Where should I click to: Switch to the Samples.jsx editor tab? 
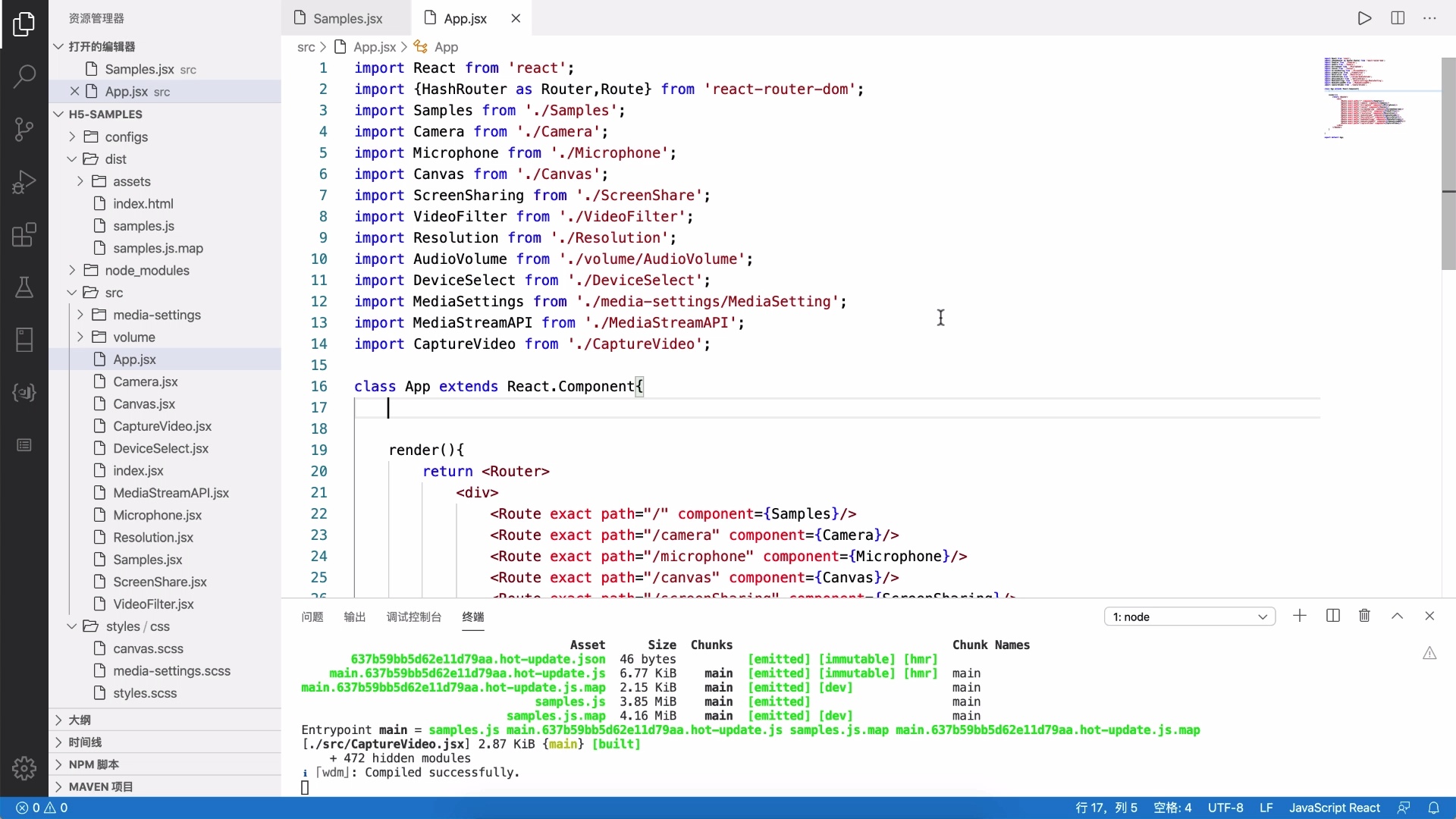click(347, 18)
